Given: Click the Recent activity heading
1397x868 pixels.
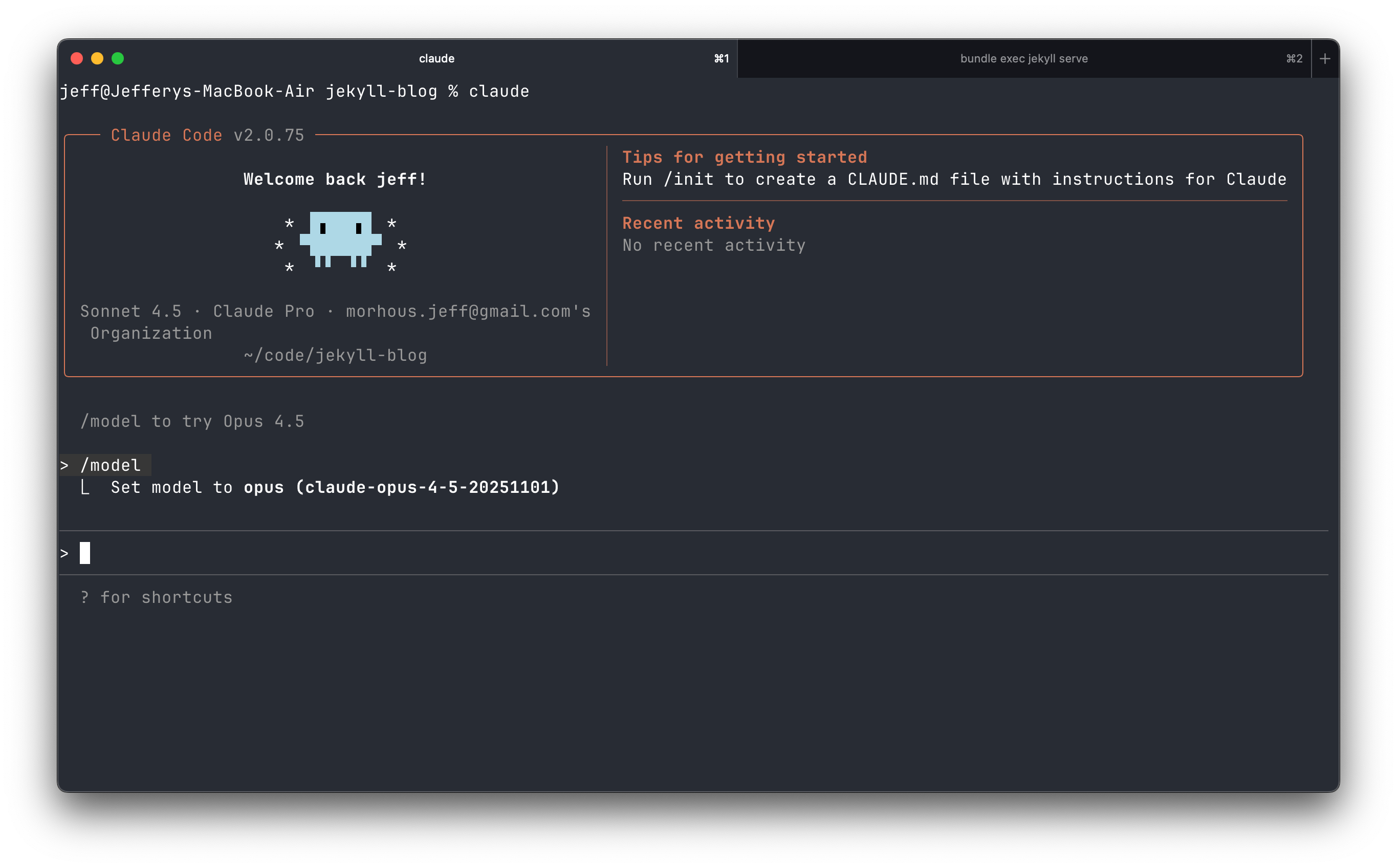Looking at the screenshot, I should (698, 223).
